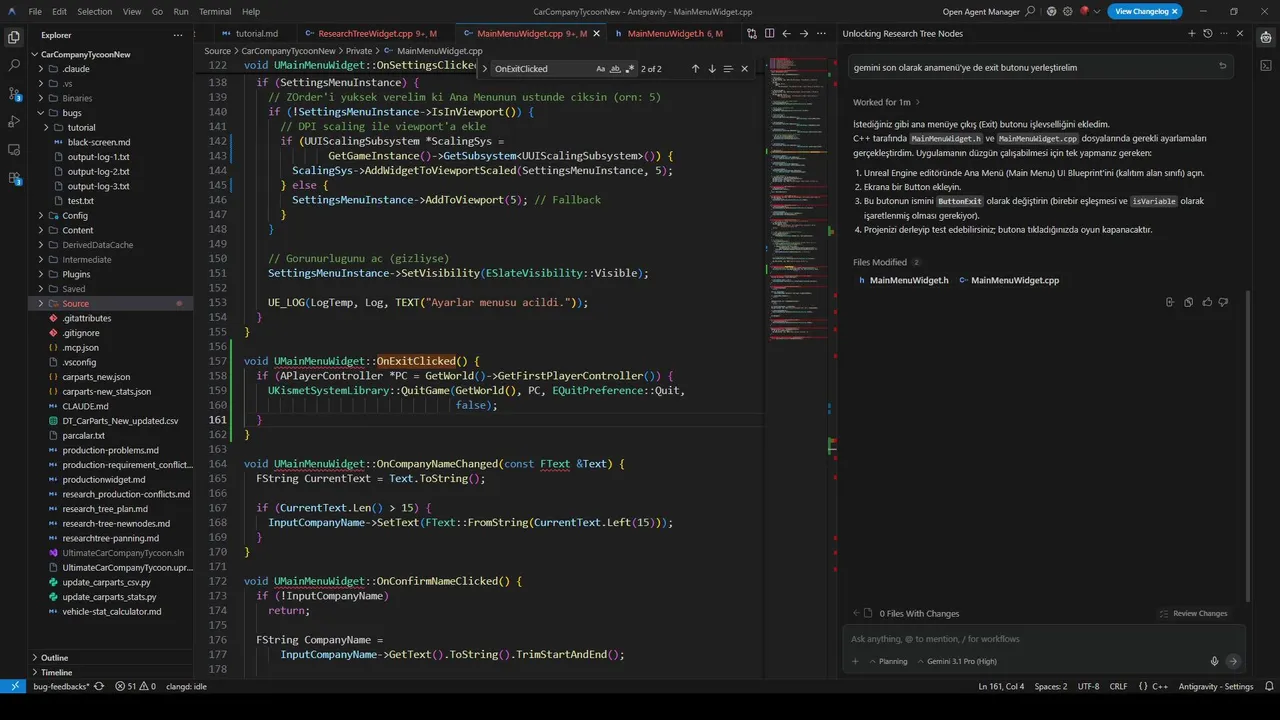This screenshot has height=720, width=1280.
Task: Click find in selection icon
Action: click(x=728, y=69)
